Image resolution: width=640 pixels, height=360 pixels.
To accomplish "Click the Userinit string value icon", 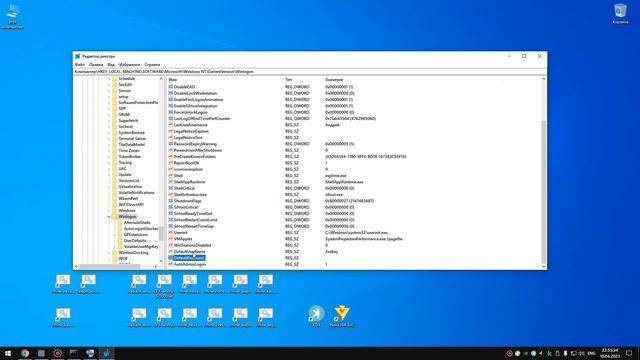I will tap(171, 233).
